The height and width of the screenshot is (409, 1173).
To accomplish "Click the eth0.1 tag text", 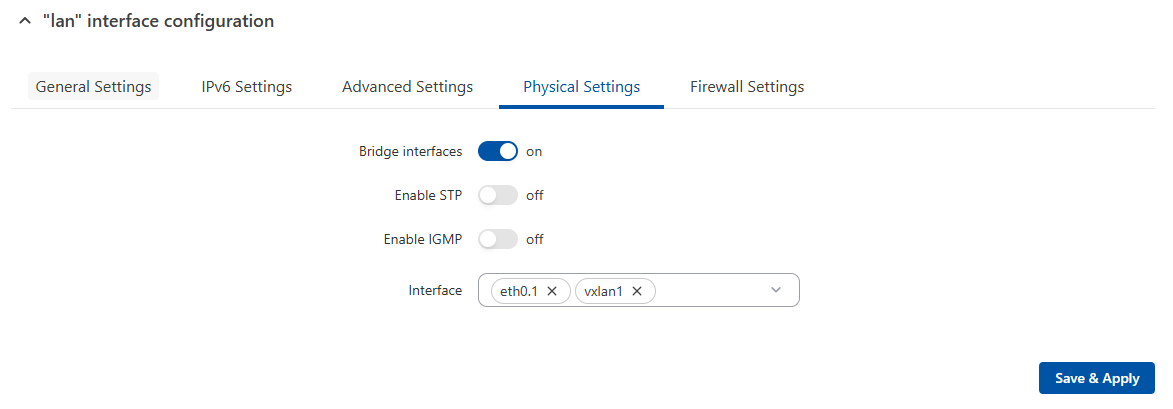I will coord(518,291).
